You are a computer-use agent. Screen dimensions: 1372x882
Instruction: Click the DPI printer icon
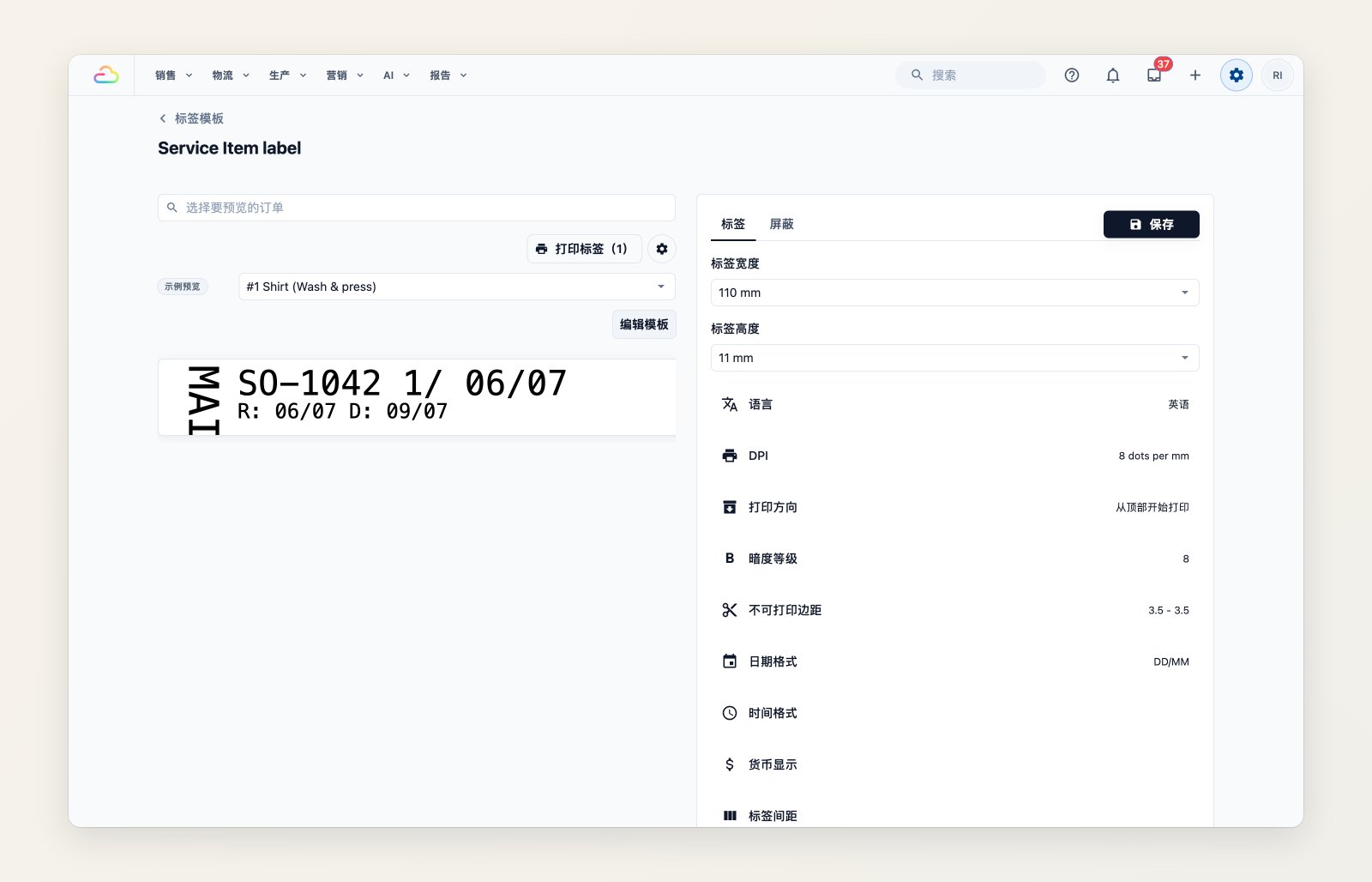pyautogui.click(x=730, y=456)
